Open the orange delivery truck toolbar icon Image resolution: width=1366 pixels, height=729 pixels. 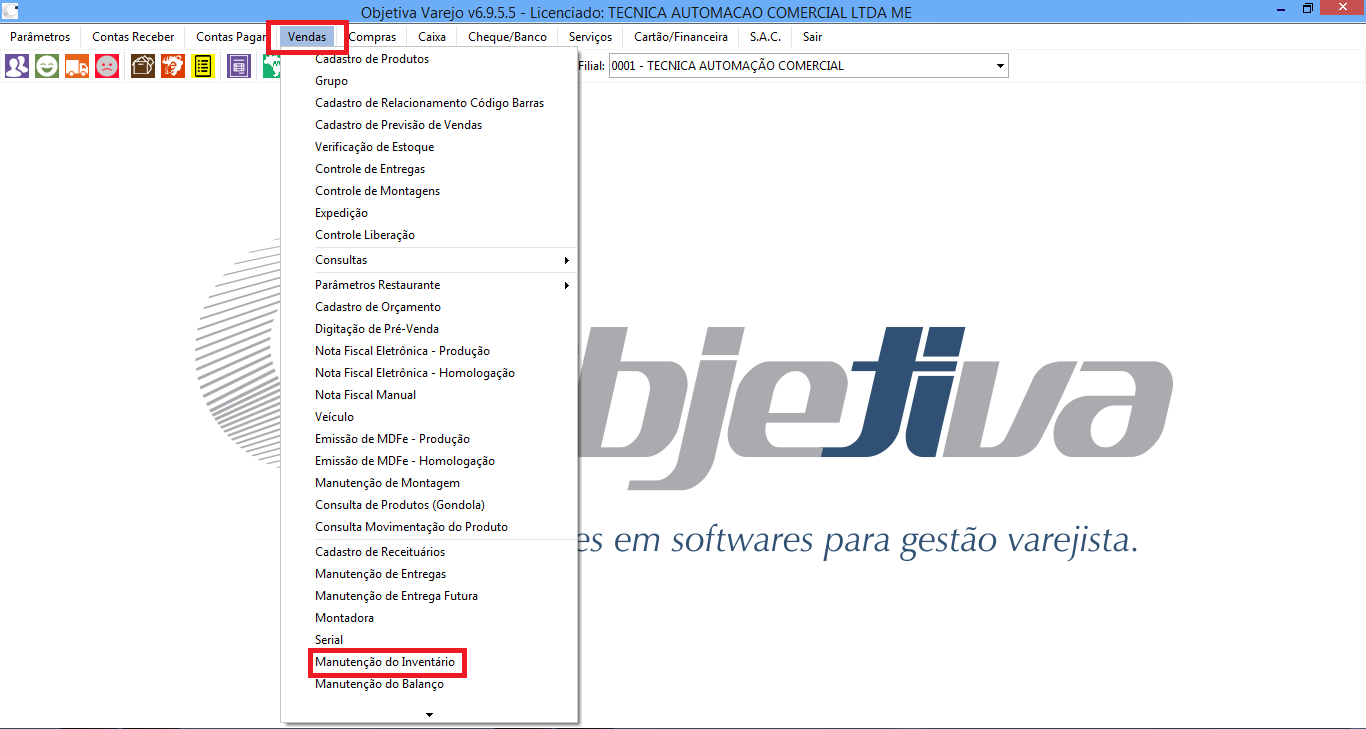point(77,66)
